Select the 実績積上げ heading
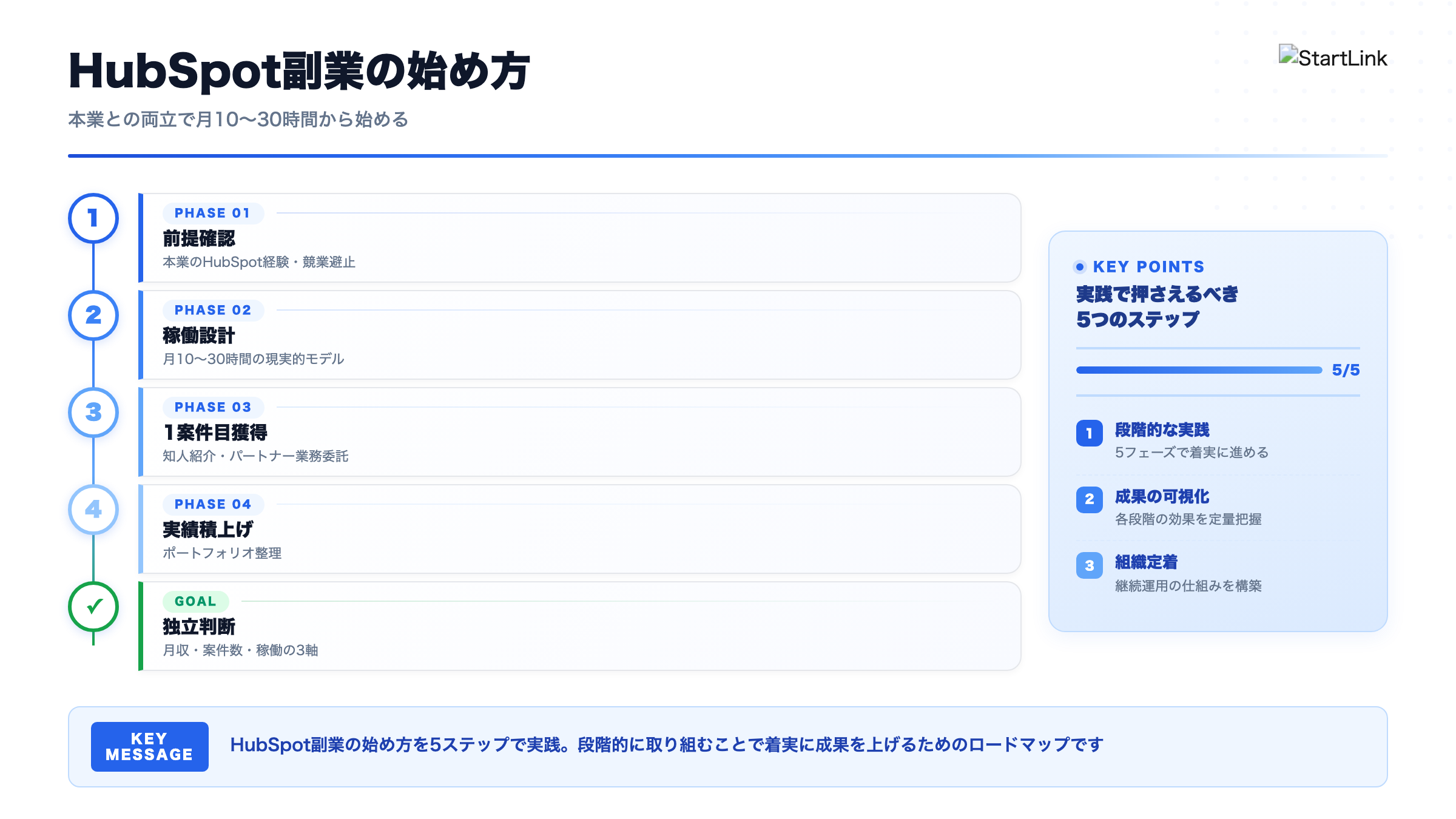The width and height of the screenshot is (1456, 819). tap(208, 530)
